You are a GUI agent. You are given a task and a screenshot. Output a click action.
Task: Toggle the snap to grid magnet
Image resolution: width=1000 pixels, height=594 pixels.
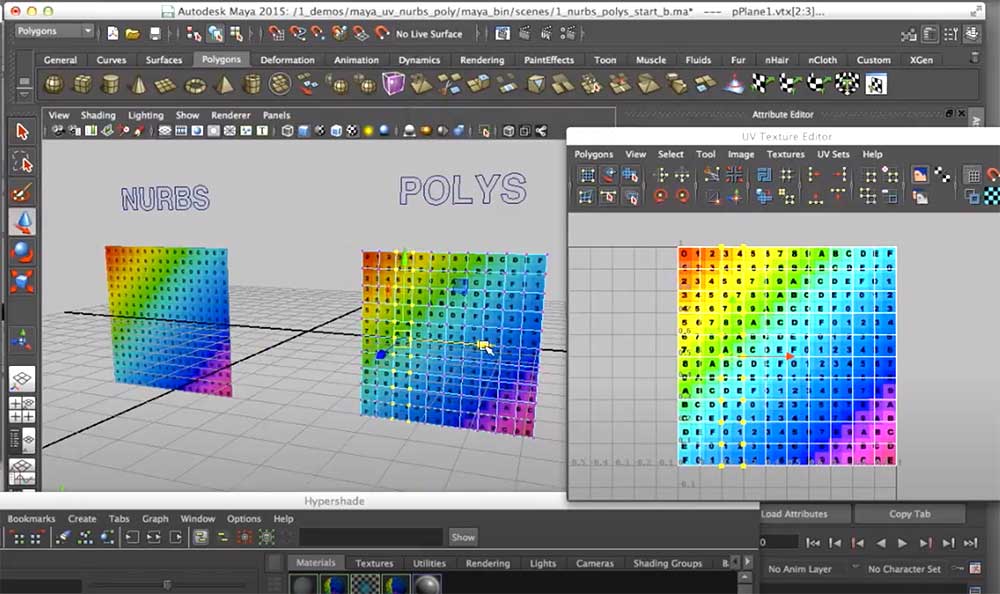pyautogui.click(x=276, y=34)
